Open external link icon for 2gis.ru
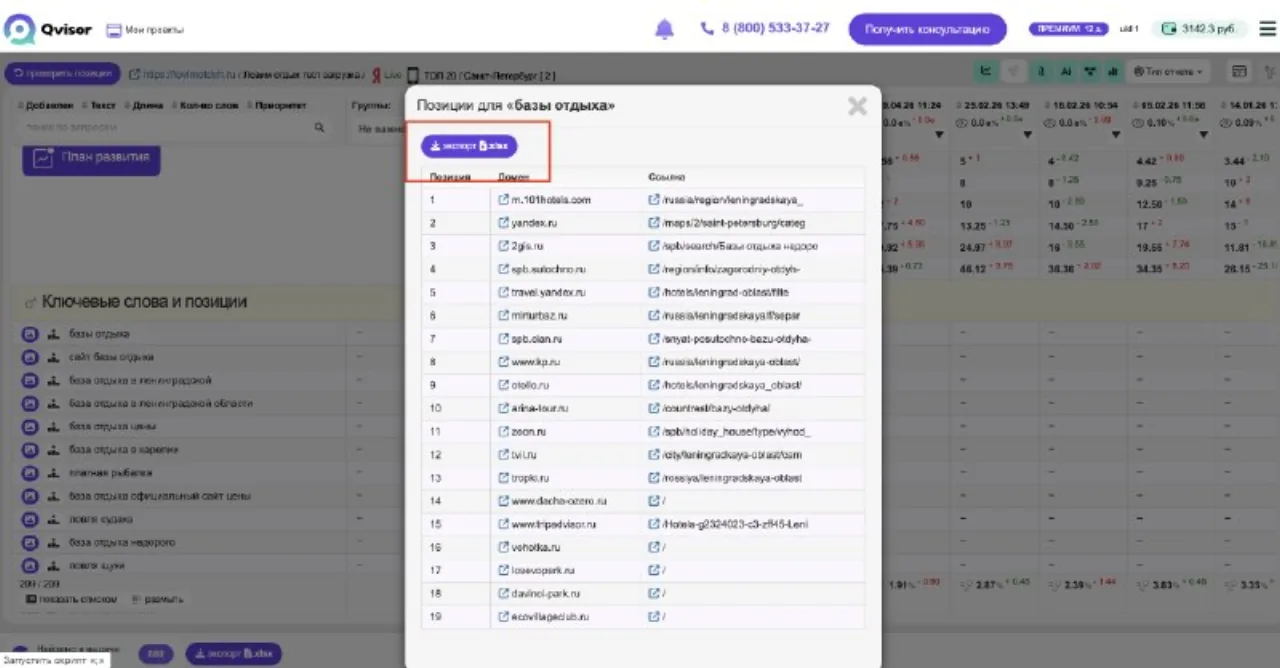Screen dimensions: 1280x668 point(504,246)
